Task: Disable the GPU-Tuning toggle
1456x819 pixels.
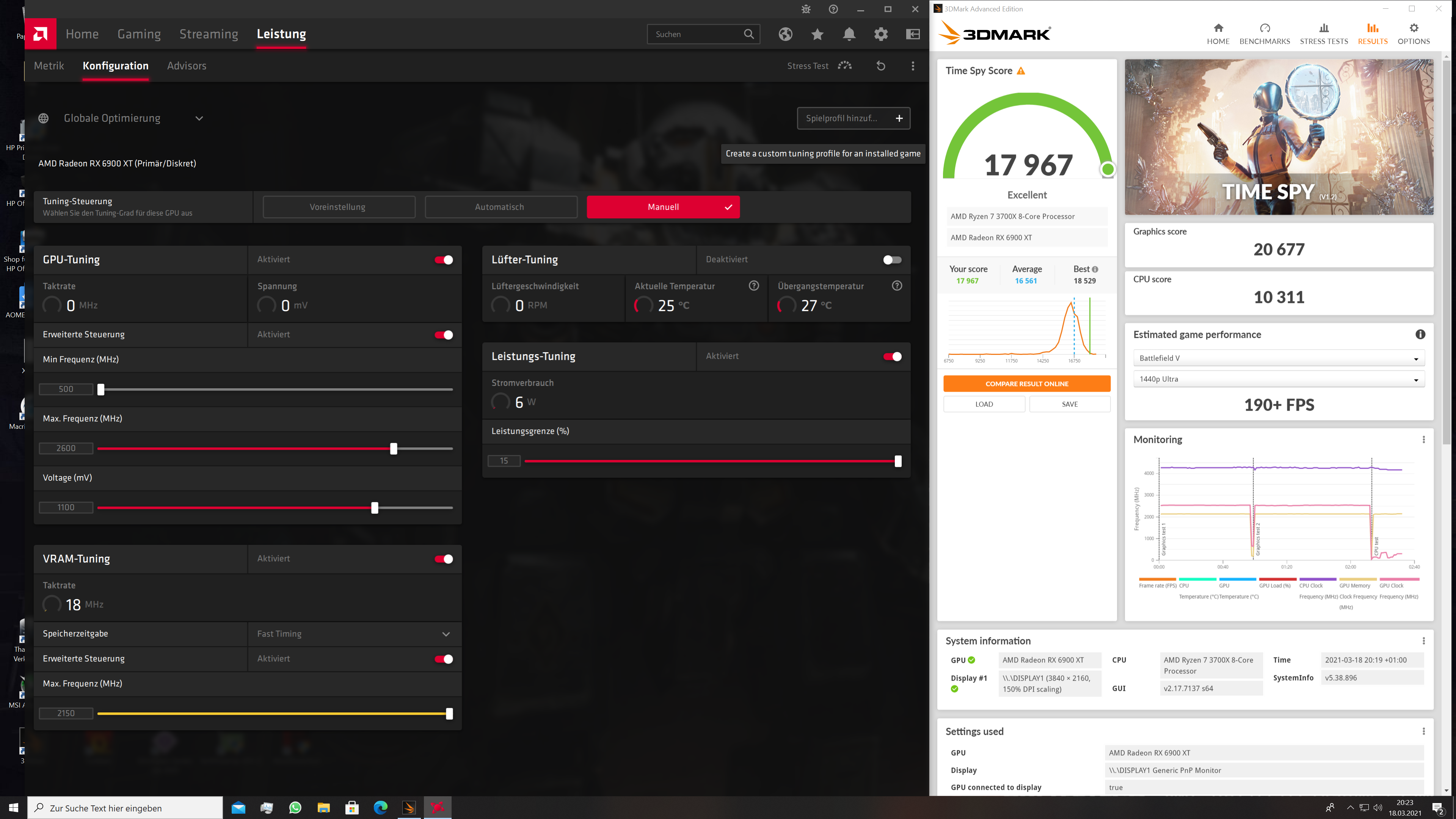Action: coord(444,260)
